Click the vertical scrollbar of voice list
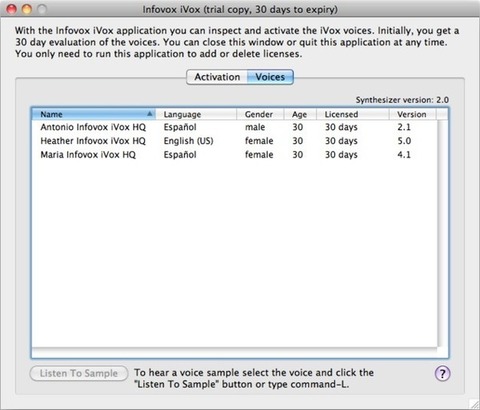 (442, 233)
